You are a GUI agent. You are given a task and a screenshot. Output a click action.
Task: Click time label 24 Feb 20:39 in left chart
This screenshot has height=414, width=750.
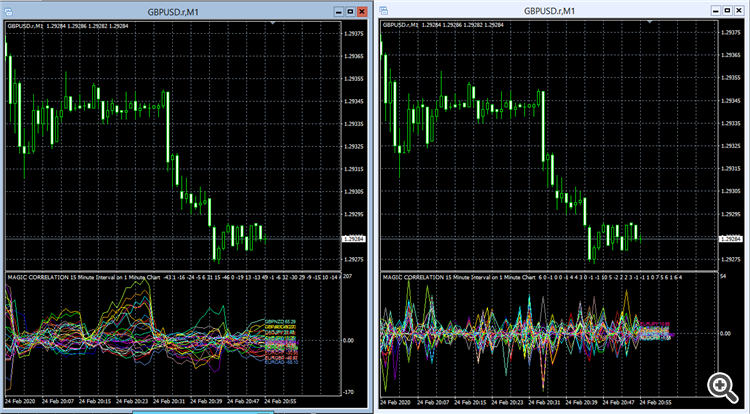pyautogui.click(x=206, y=402)
